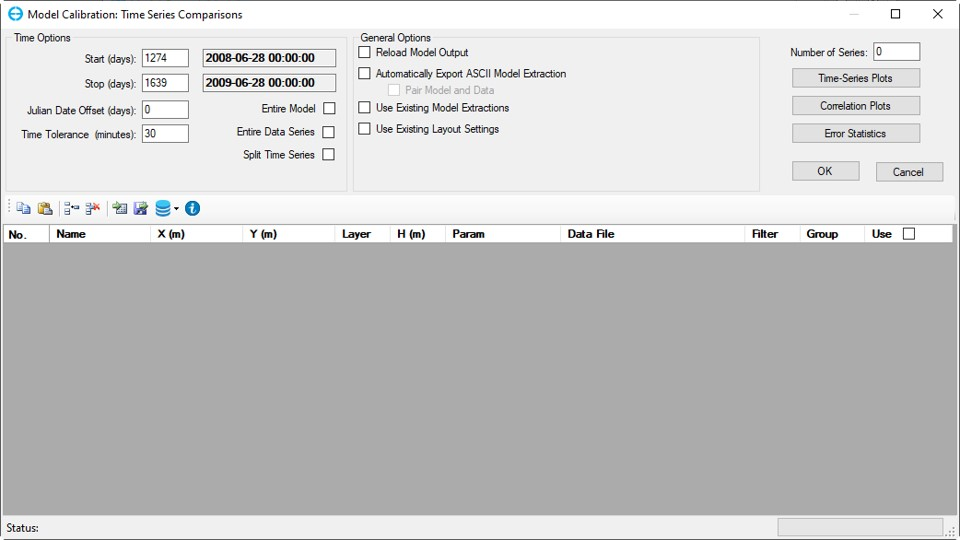The image size is (960, 540).
Task: Open Time-Series Plots
Action: 856,78
